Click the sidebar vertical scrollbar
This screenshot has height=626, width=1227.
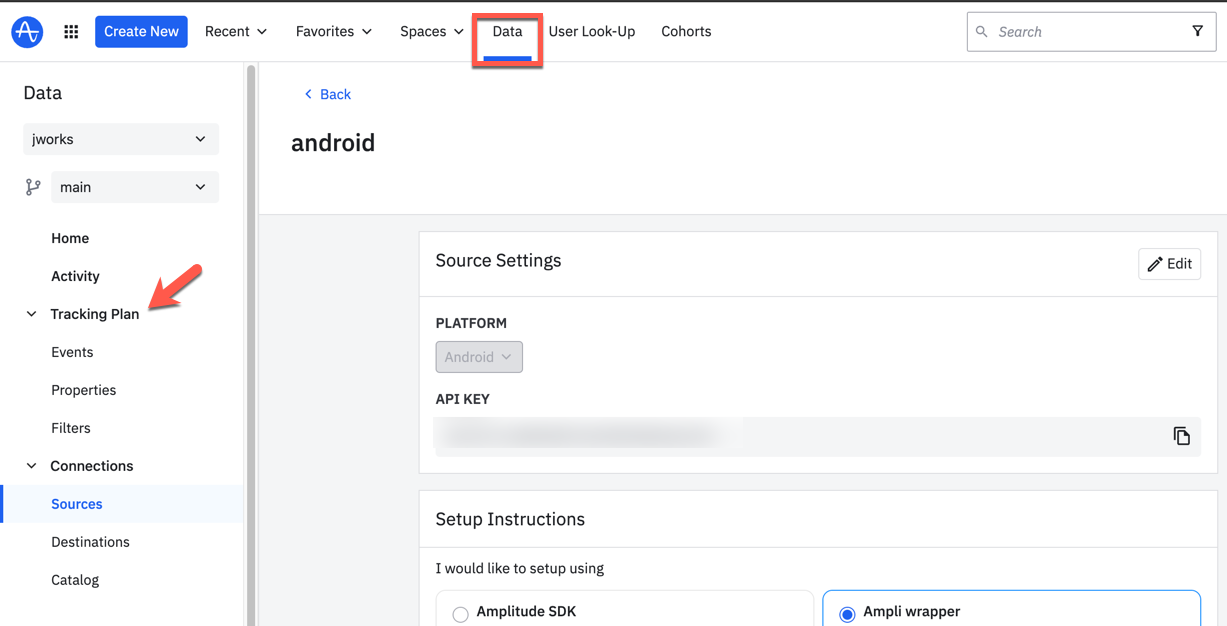point(251,344)
